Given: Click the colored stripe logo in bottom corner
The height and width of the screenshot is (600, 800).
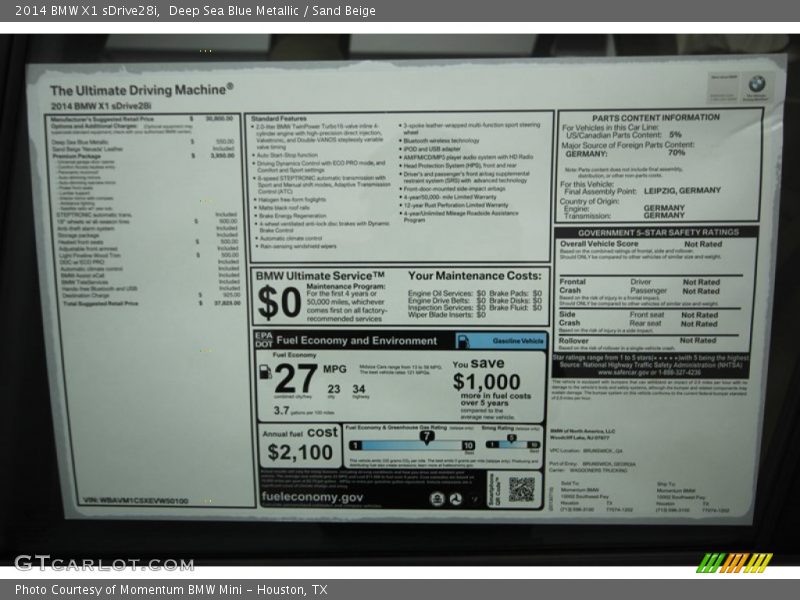Looking at the screenshot, I should pos(735,562).
